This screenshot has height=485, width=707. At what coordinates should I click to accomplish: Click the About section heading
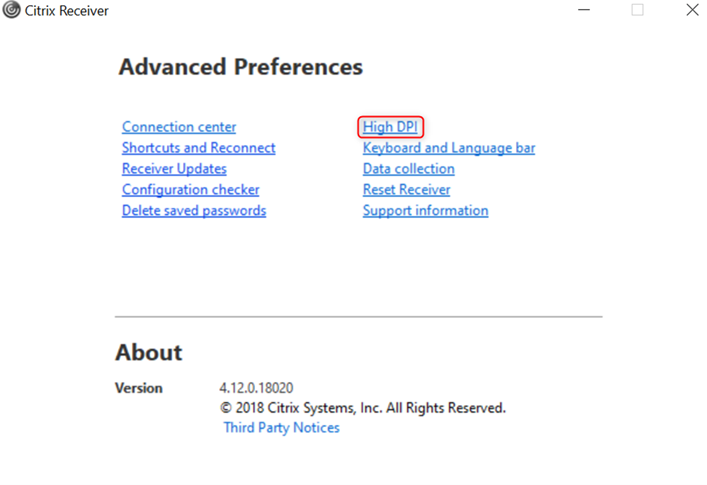click(x=149, y=352)
